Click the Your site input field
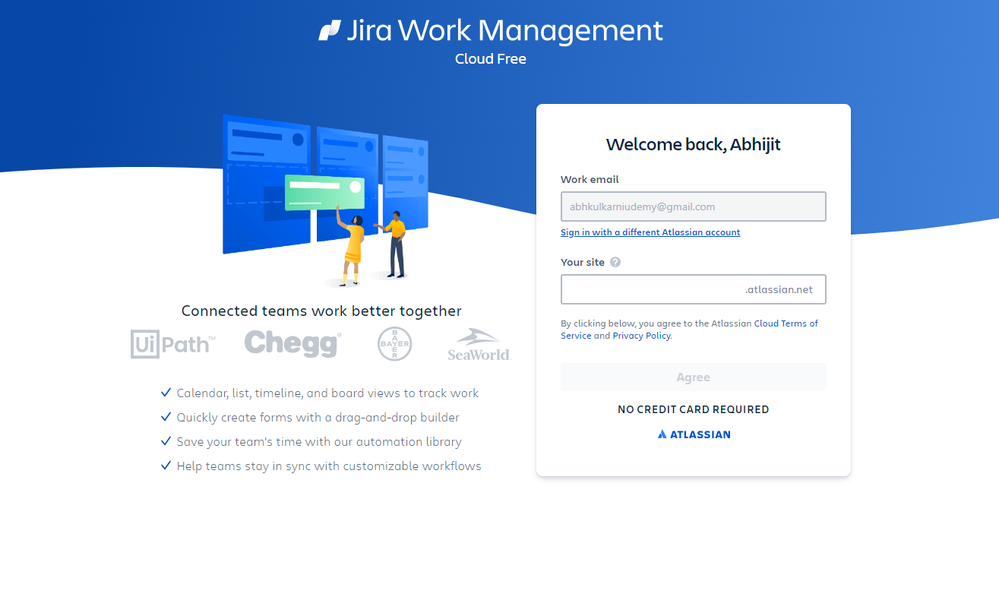Image resolution: width=999 pixels, height=609 pixels. [693, 289]
